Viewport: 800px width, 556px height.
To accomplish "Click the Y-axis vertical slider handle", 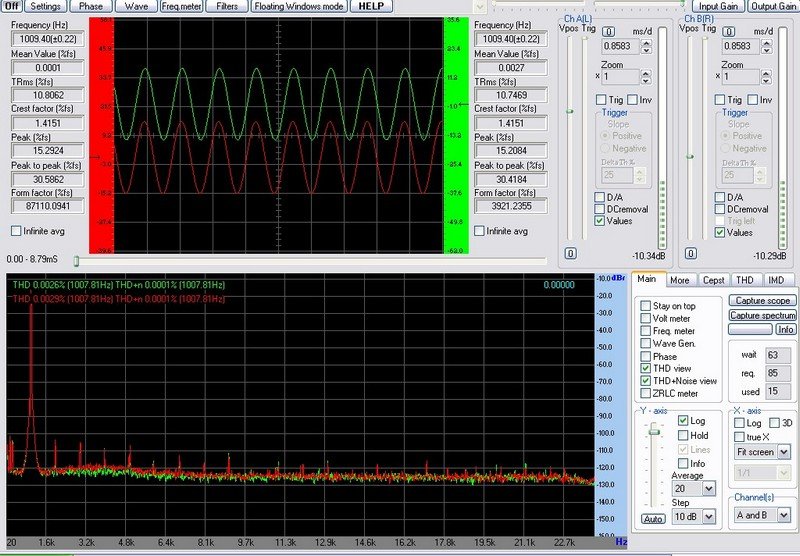I will pyautogui.click(x=653, y=430).
